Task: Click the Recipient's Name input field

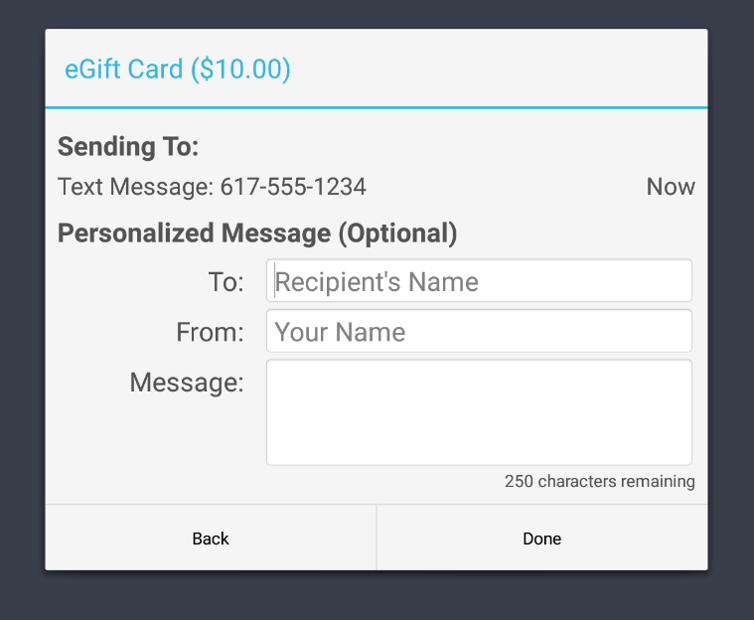Action: point(478,281)
